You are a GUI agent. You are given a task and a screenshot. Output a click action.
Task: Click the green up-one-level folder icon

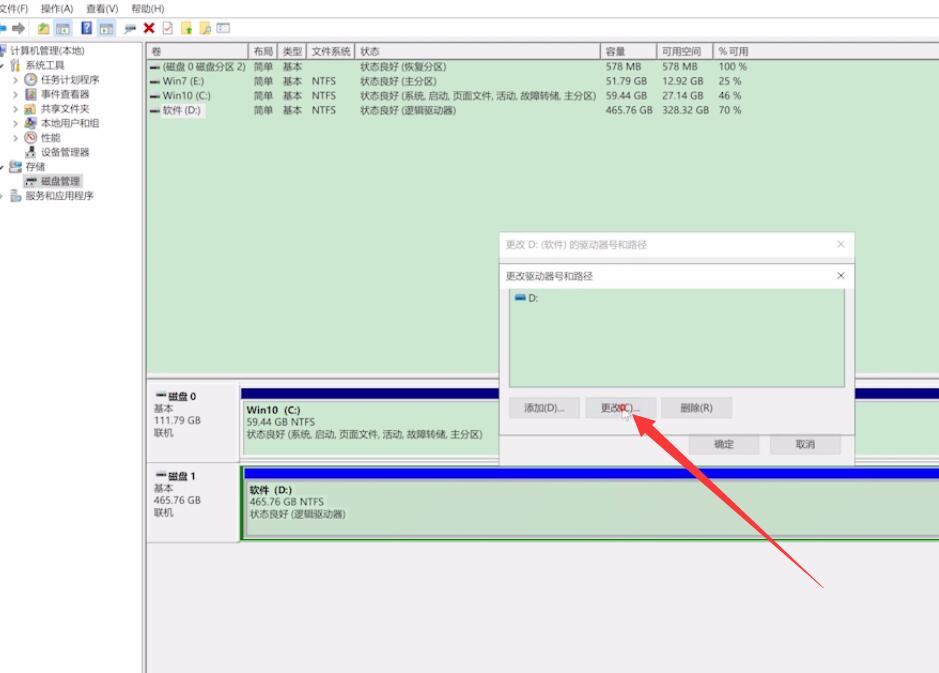(x=44, y=28)
